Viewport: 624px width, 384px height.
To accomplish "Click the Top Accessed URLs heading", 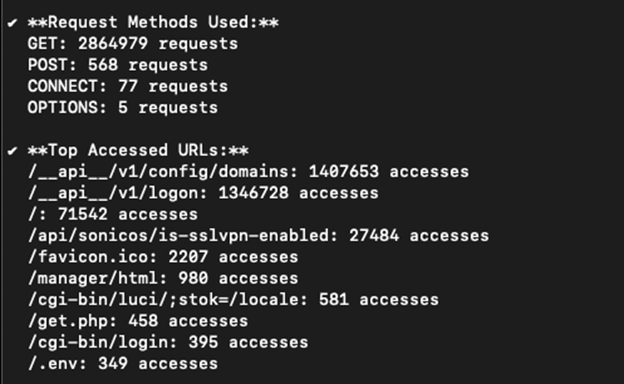I will (138, 150).
